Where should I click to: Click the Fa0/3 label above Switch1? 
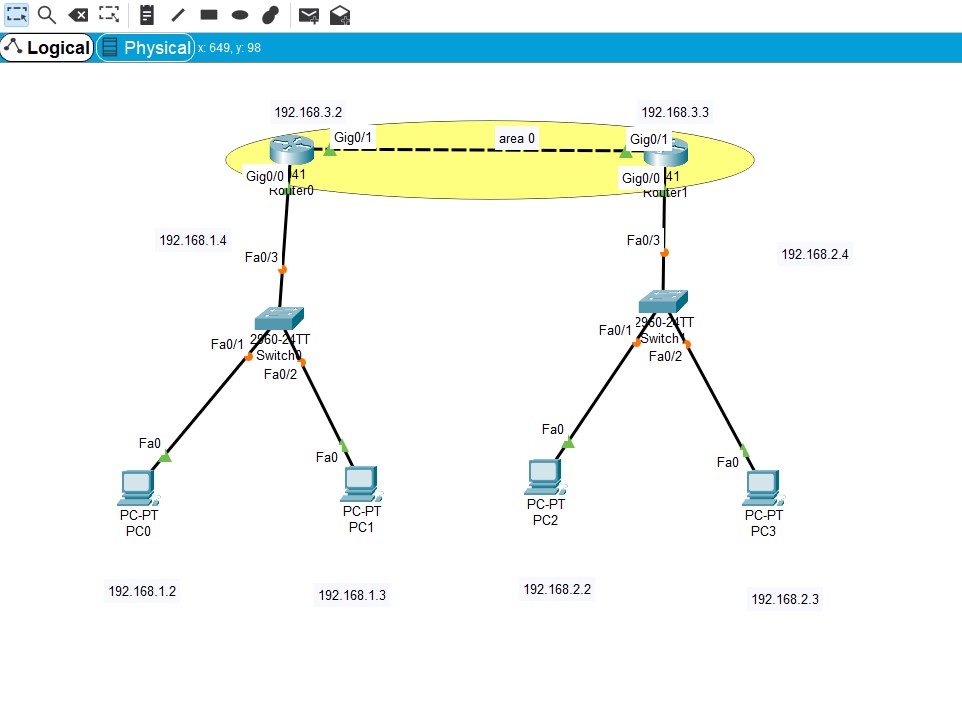click(643, 240)
